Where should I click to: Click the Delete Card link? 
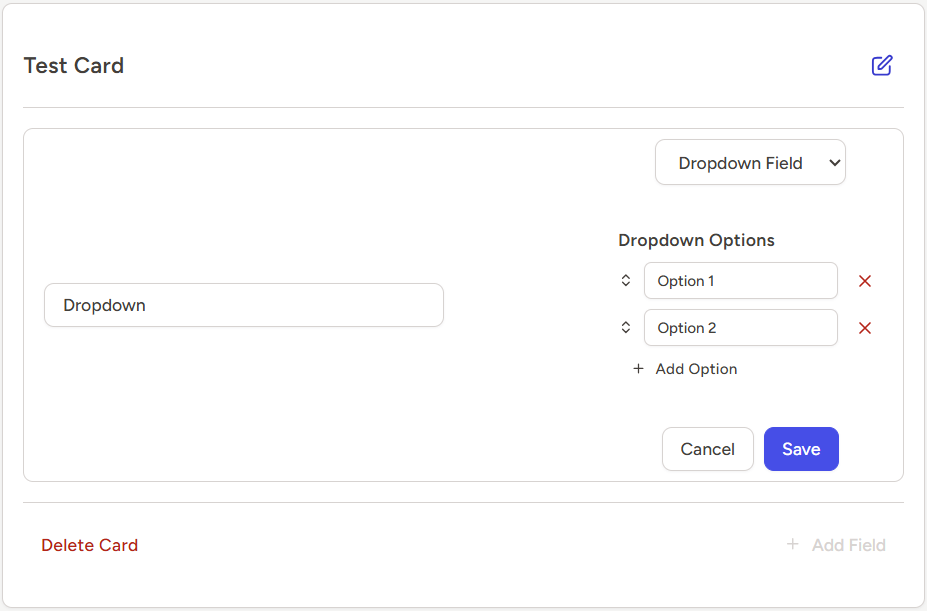(x=90, y=545)
